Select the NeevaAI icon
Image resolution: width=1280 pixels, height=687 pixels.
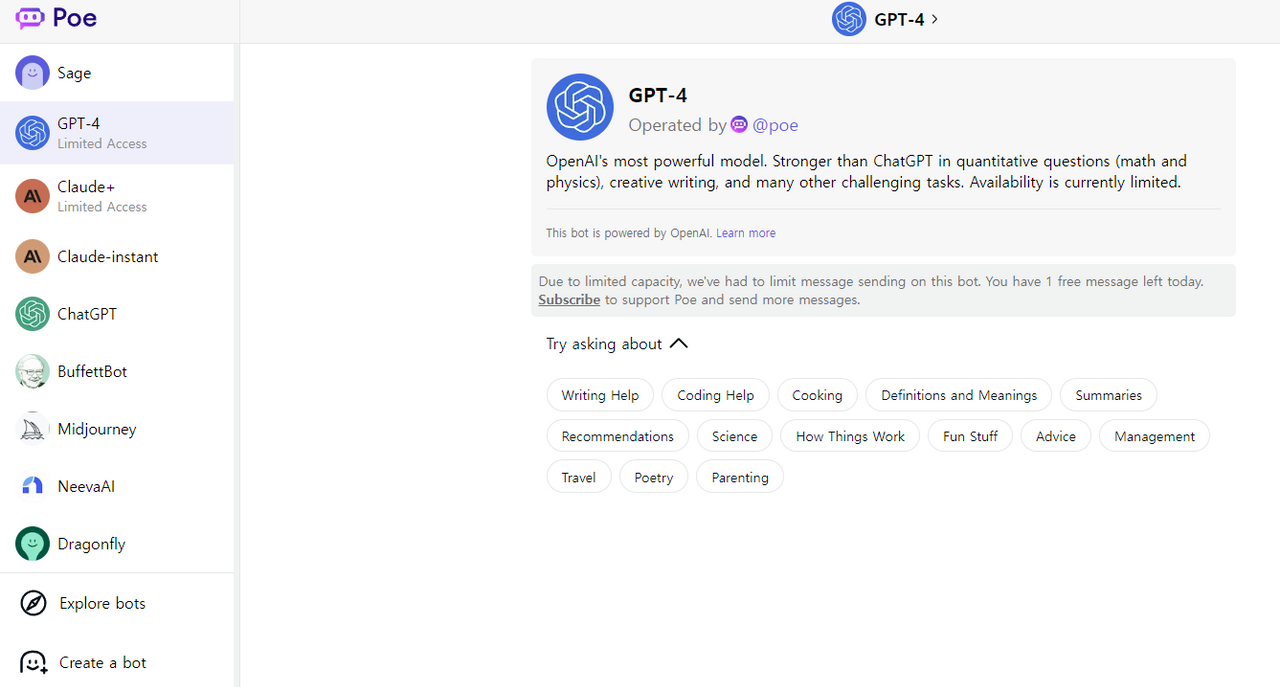click(32, 486)
